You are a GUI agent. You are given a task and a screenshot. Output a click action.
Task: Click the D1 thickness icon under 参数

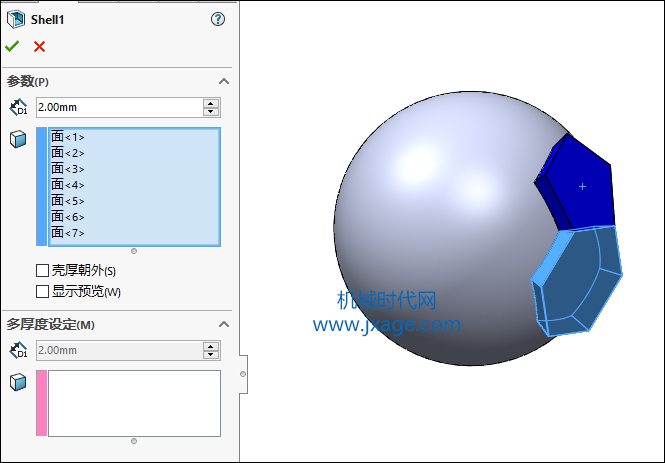(x=18, y=107)
